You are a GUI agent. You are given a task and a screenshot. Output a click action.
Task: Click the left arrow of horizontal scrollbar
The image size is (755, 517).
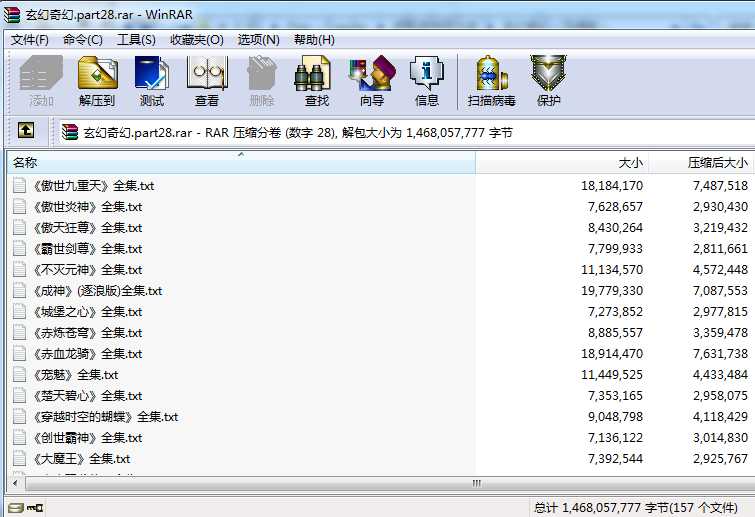point(16,483)
